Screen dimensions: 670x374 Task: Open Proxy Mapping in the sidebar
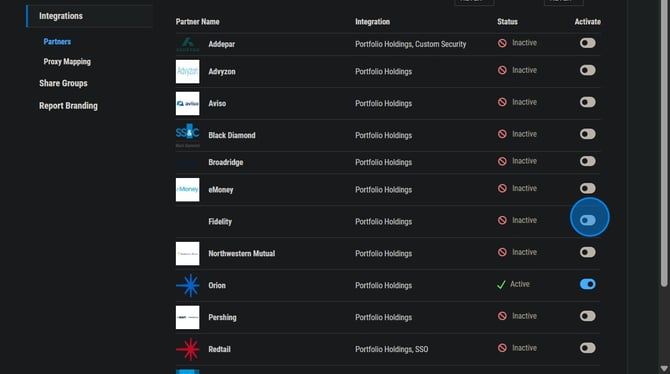[x=67, y=62]
